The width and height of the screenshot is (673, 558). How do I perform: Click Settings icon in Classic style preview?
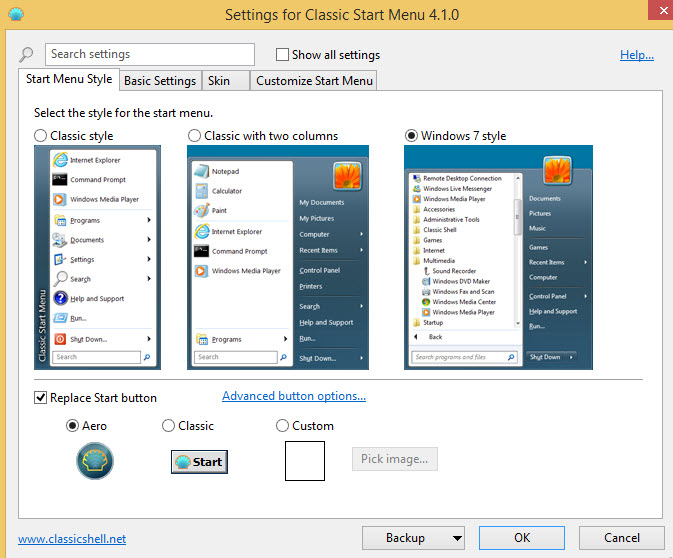tap(60, 259)
